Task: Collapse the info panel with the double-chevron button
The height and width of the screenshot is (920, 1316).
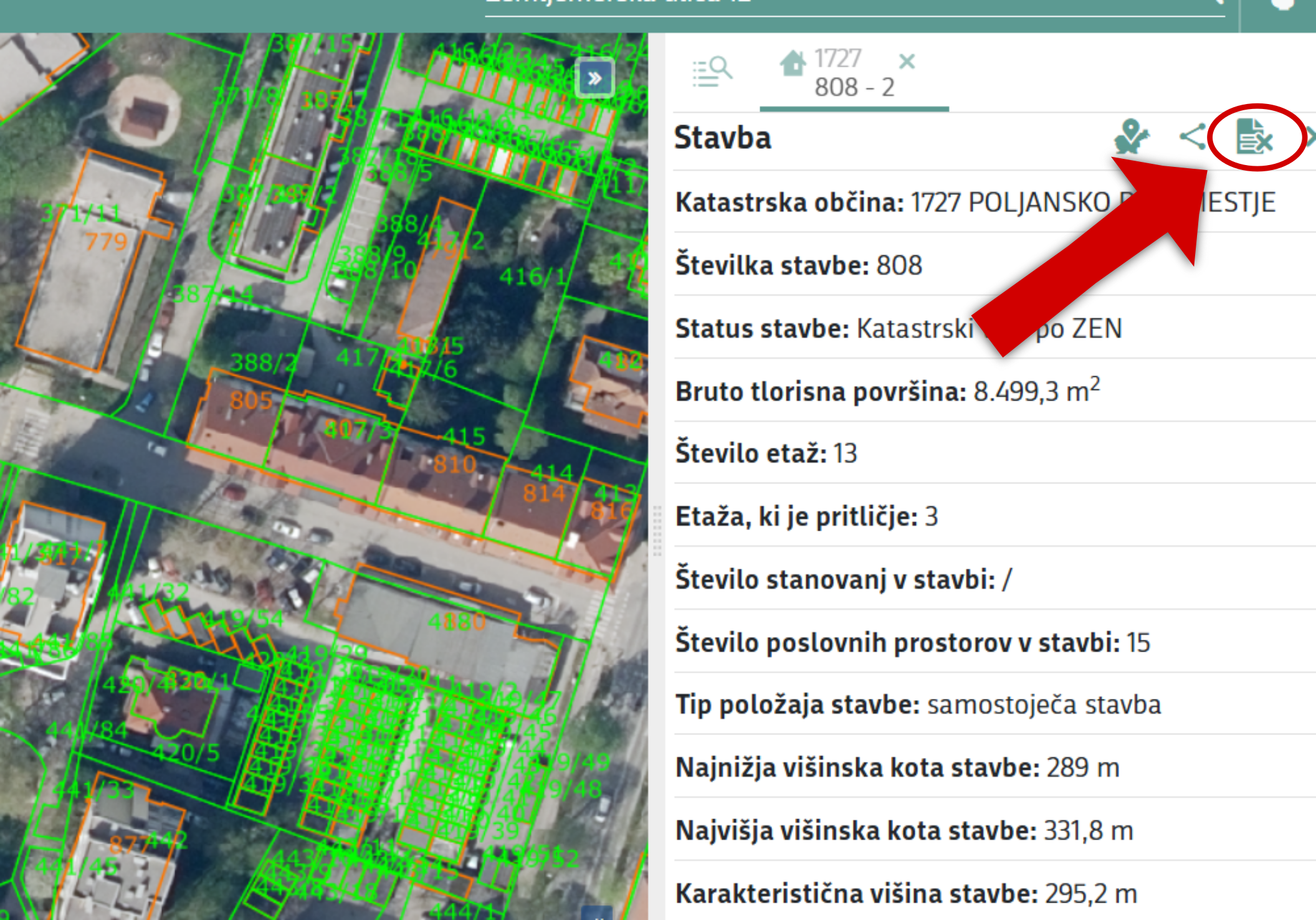Action: tap(594, 77)
